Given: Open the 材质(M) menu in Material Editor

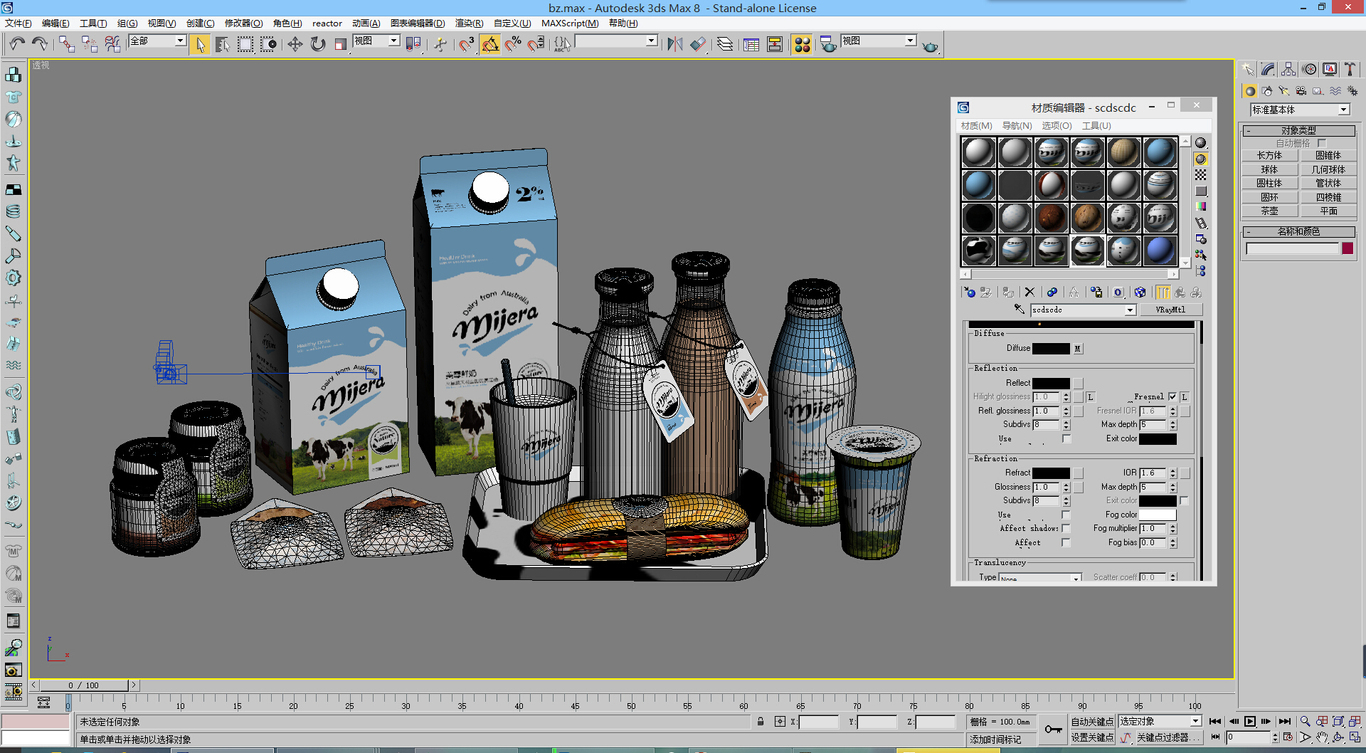Looking at the screenshot, I should click(x=976, y=126).
